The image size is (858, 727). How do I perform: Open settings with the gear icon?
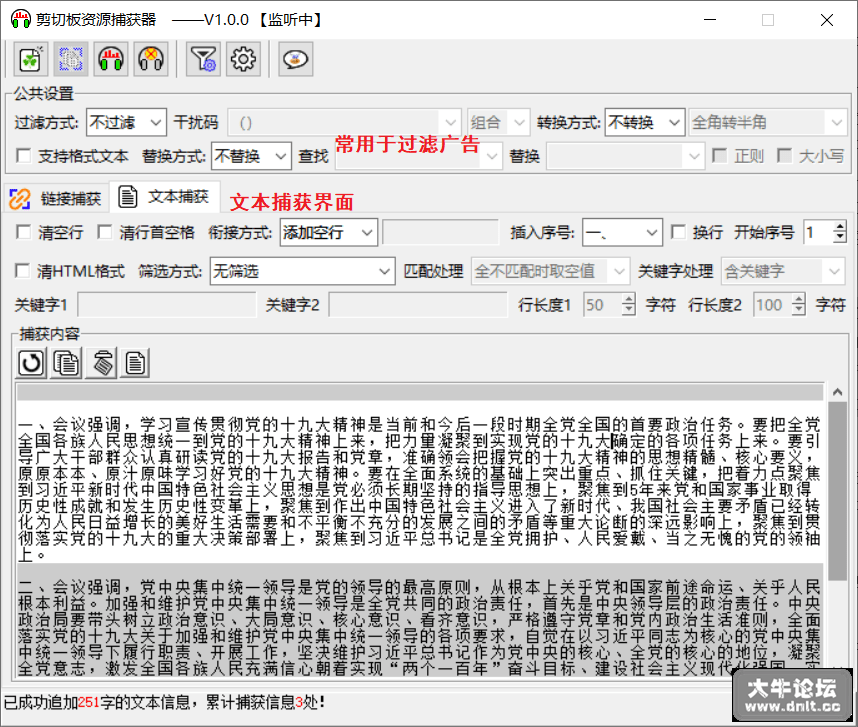pos(243,59)
